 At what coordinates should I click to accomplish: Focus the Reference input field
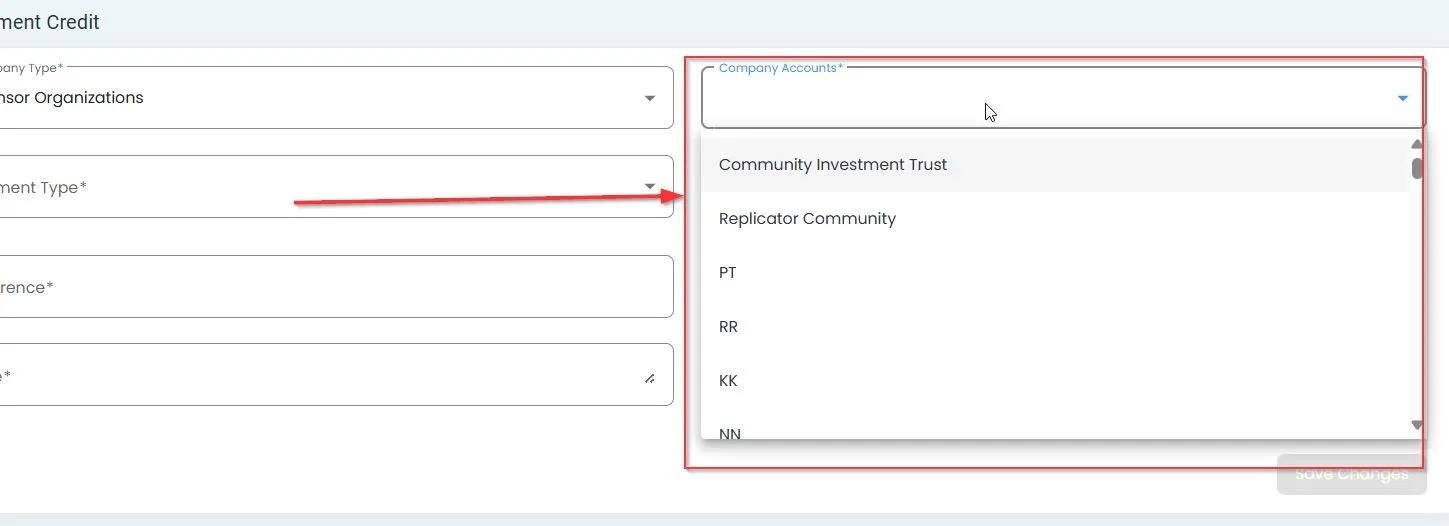click(x=330, y=287)
